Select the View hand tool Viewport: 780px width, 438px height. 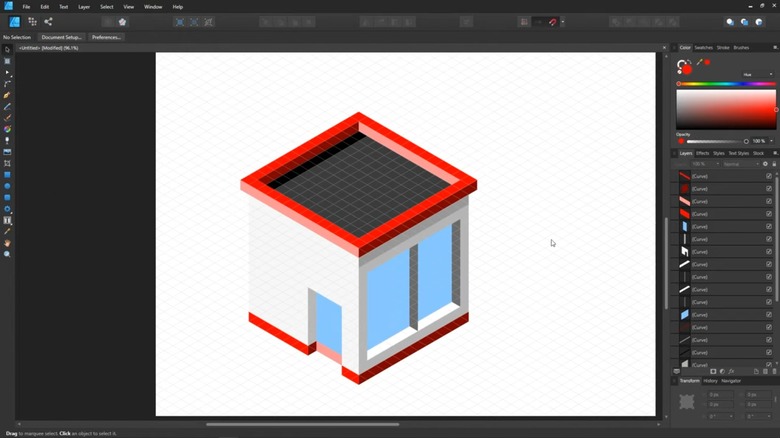pos(7,243)
